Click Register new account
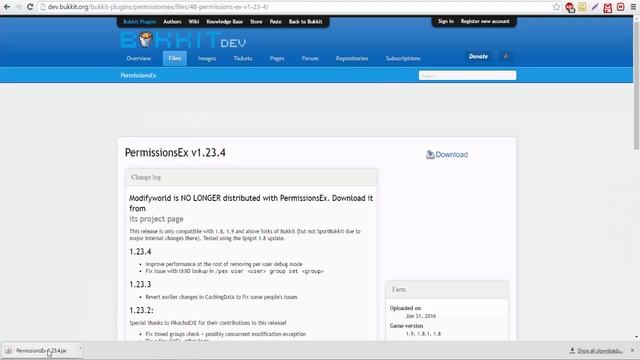 tap(485, 21)
